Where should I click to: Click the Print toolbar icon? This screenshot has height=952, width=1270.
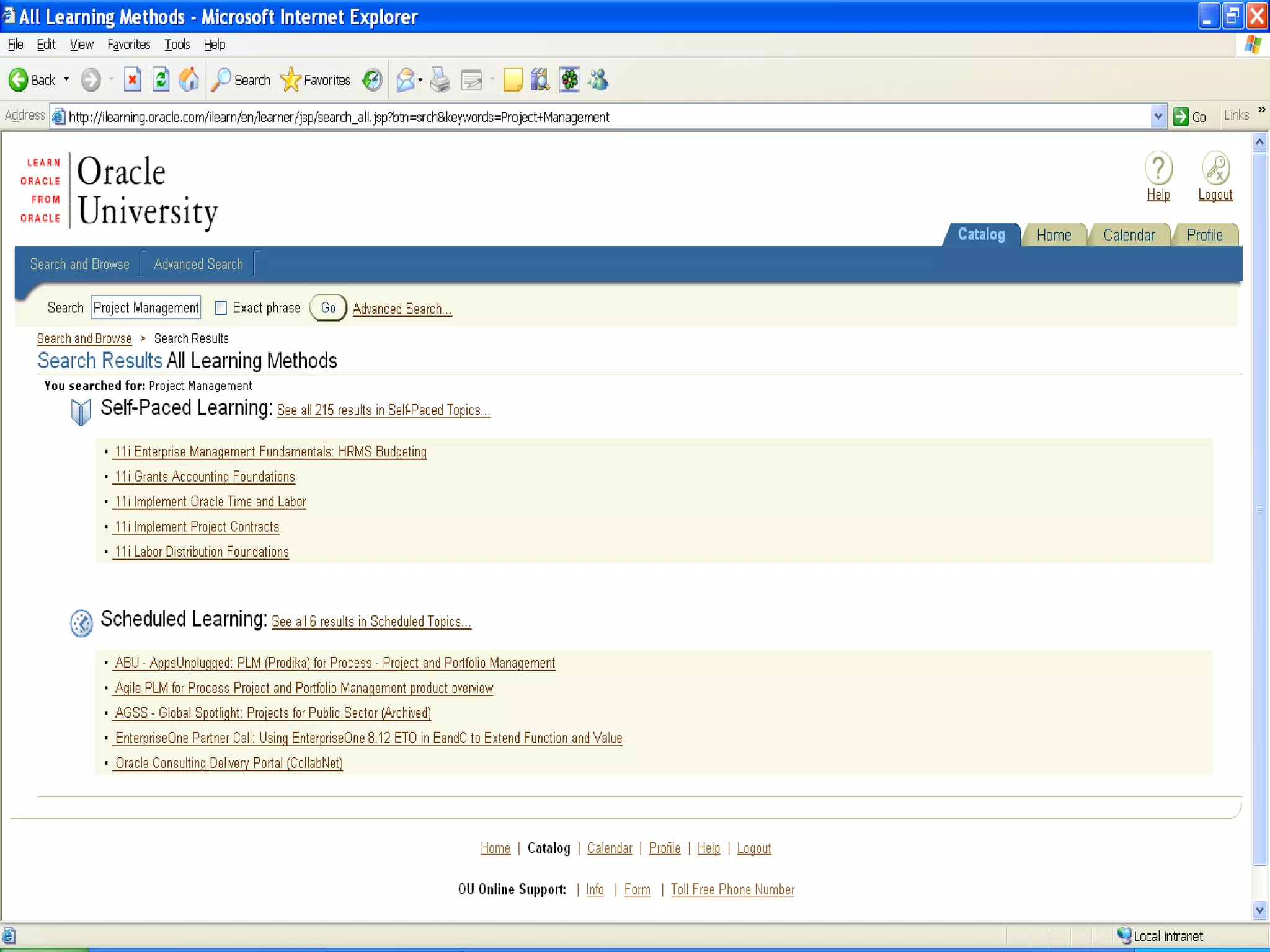click(x=440, y=80)
